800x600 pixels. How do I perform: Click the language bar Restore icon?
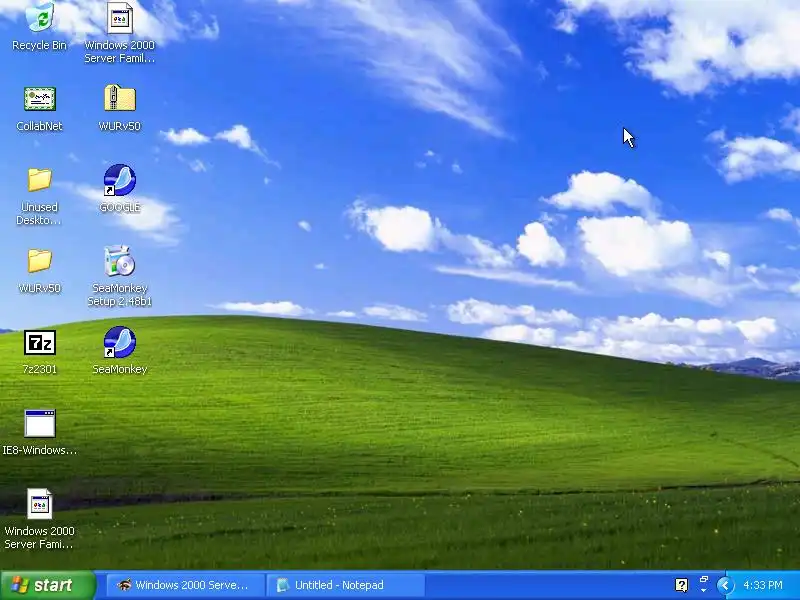click(x=704, y=580)
